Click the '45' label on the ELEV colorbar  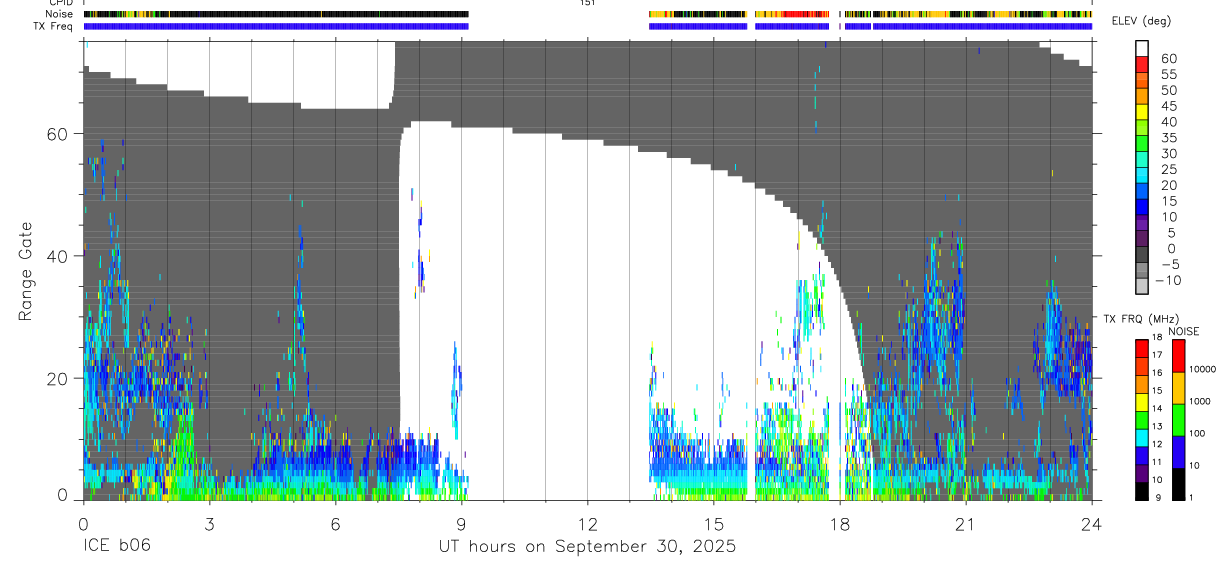(1168, 106)
